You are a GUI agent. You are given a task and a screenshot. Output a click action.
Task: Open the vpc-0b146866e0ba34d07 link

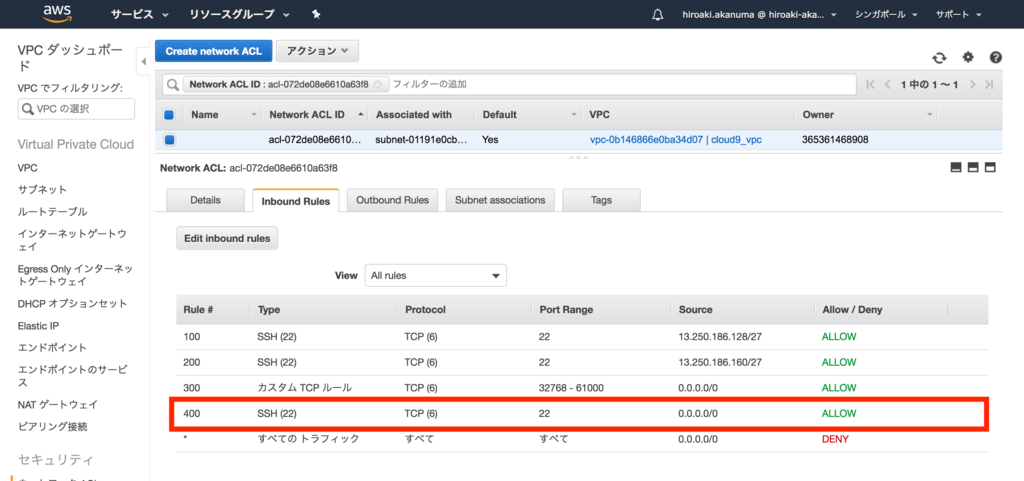coord(676,139)
